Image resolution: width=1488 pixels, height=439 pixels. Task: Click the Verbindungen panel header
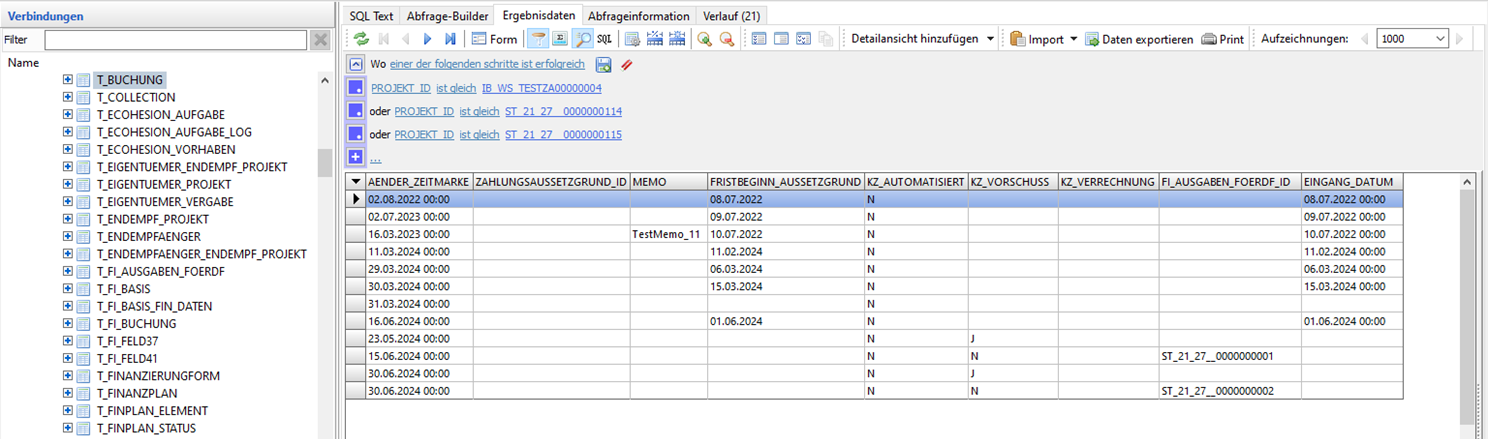[x=167, y=16]
